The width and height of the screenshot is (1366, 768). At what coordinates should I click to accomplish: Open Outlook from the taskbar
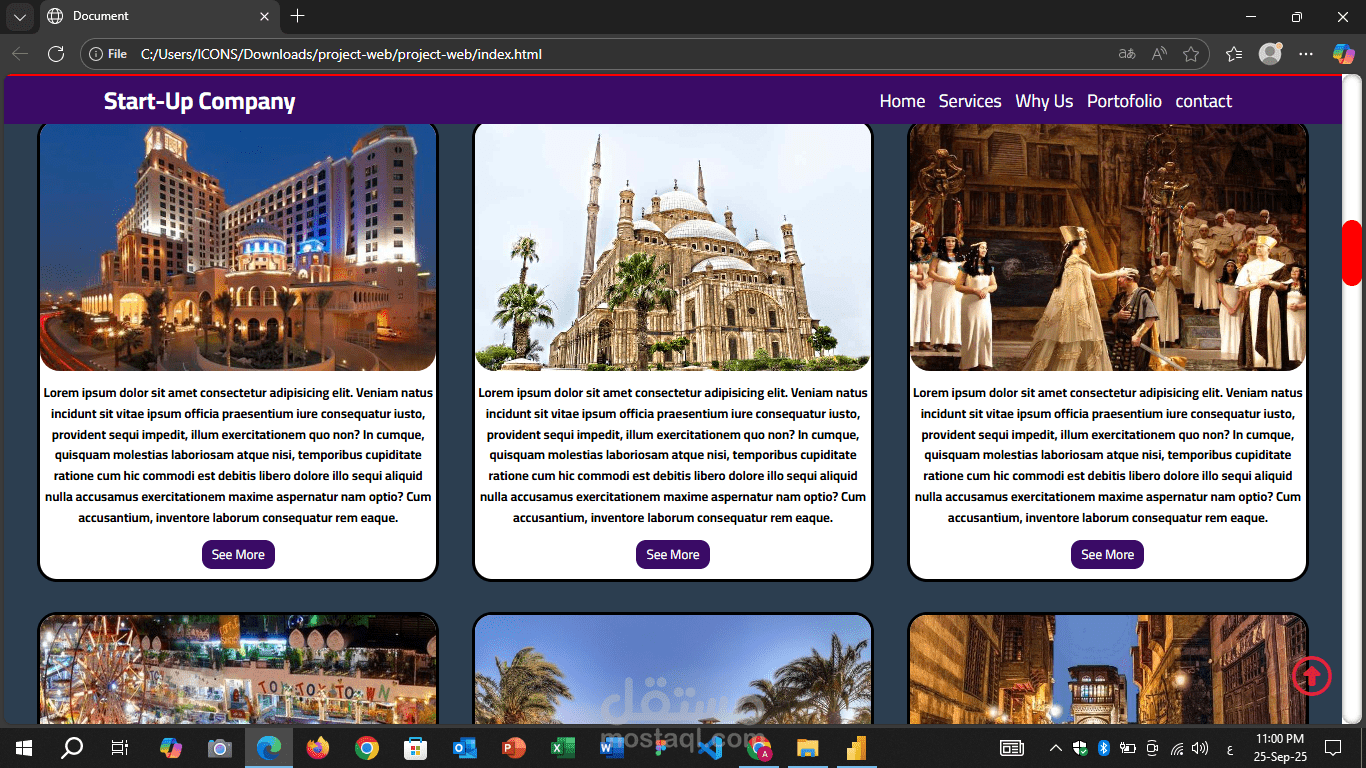click(x=465, y=747)
